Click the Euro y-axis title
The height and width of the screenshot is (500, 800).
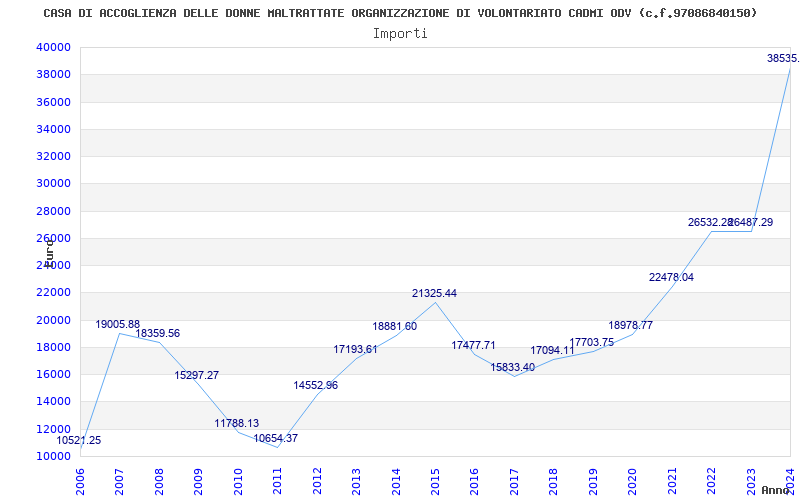49,253
